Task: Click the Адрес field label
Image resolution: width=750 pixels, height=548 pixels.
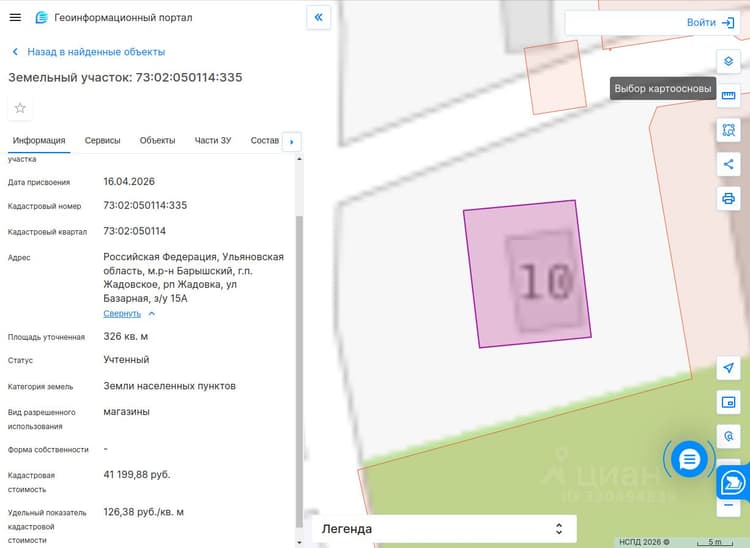Action: [19, 258]
